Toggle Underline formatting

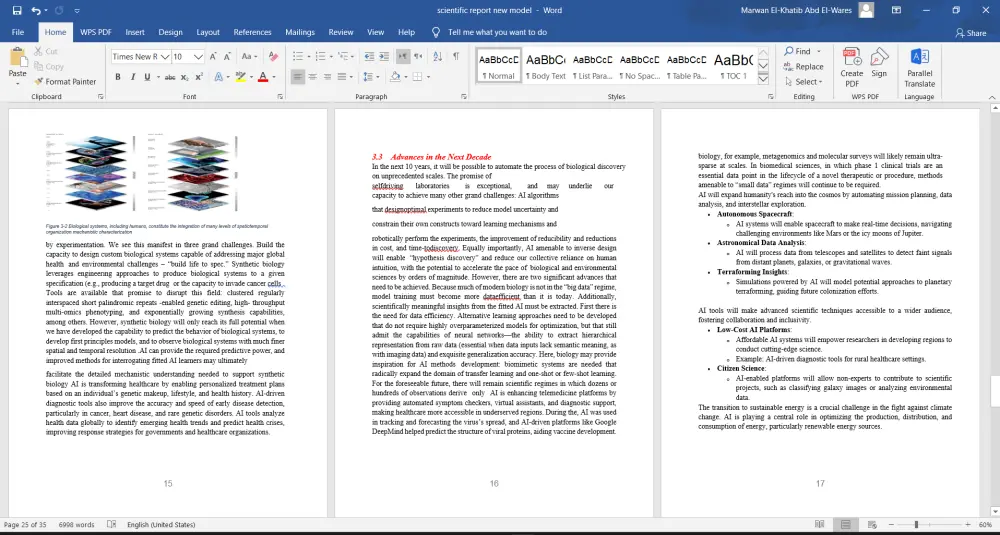pos(147,77)
